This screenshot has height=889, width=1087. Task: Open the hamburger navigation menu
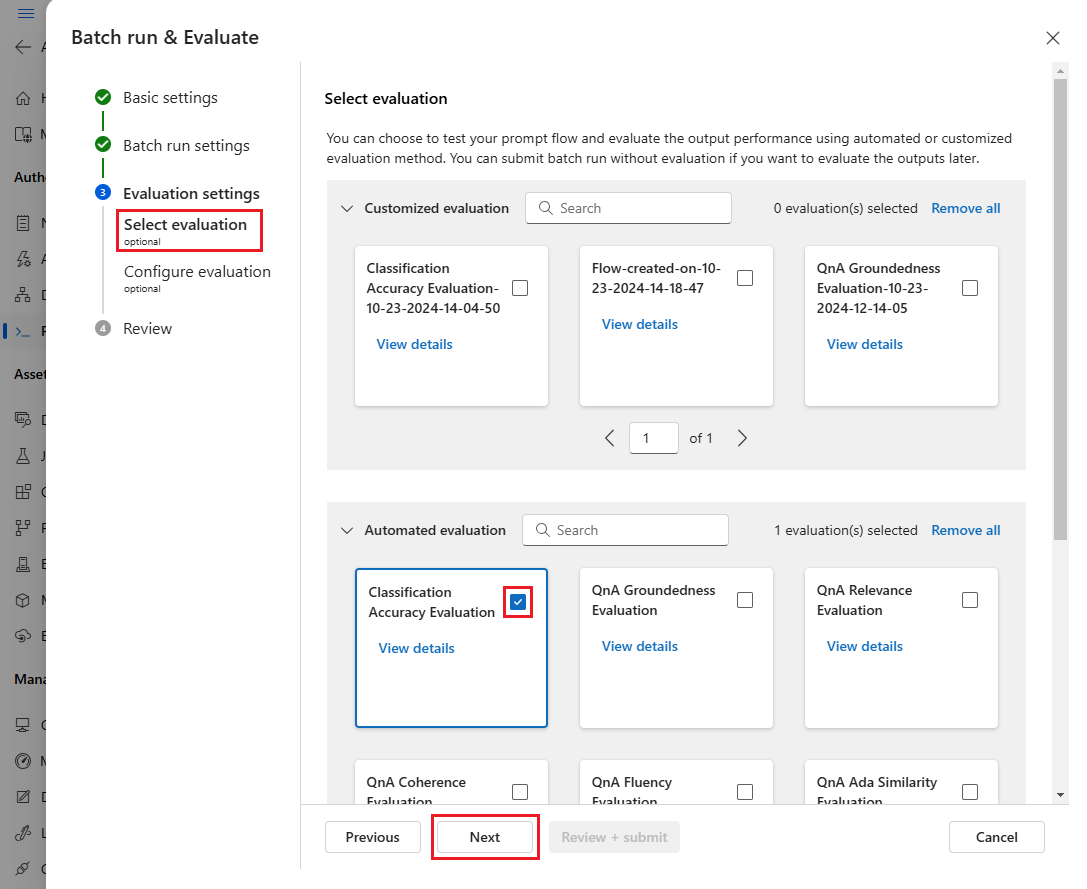26,13
